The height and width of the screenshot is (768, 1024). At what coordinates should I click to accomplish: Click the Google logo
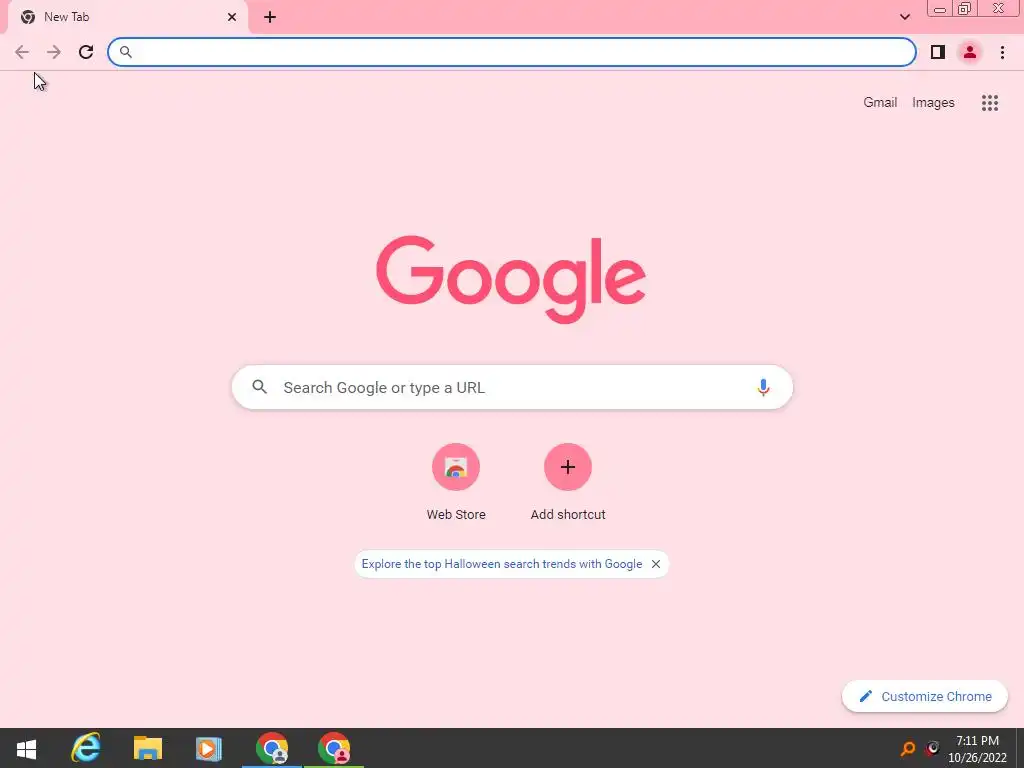[511, 279]
